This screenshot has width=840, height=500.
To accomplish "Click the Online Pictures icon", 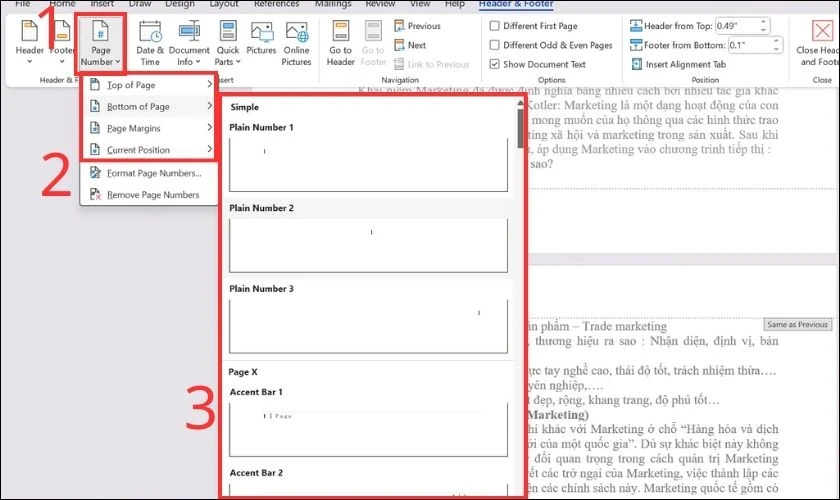I will 296,44.
